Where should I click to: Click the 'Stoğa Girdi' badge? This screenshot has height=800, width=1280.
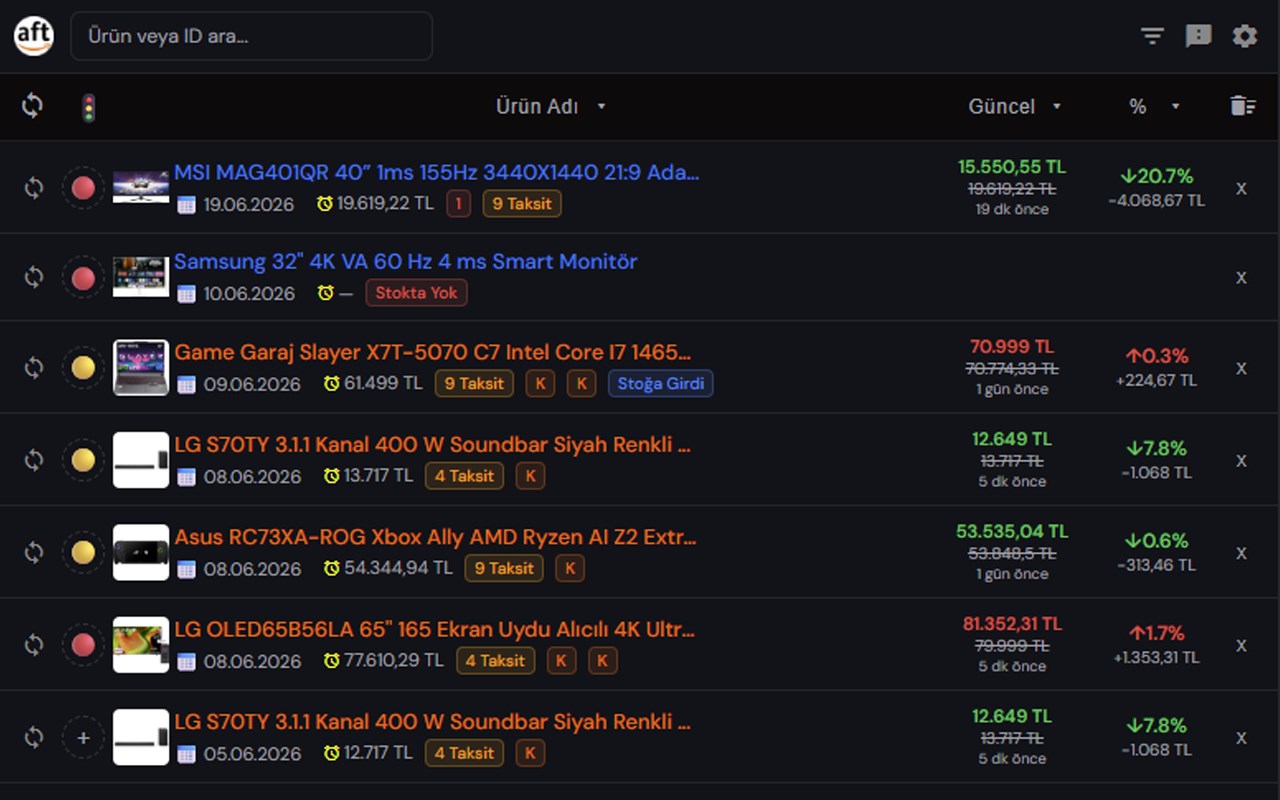point(661,384)
